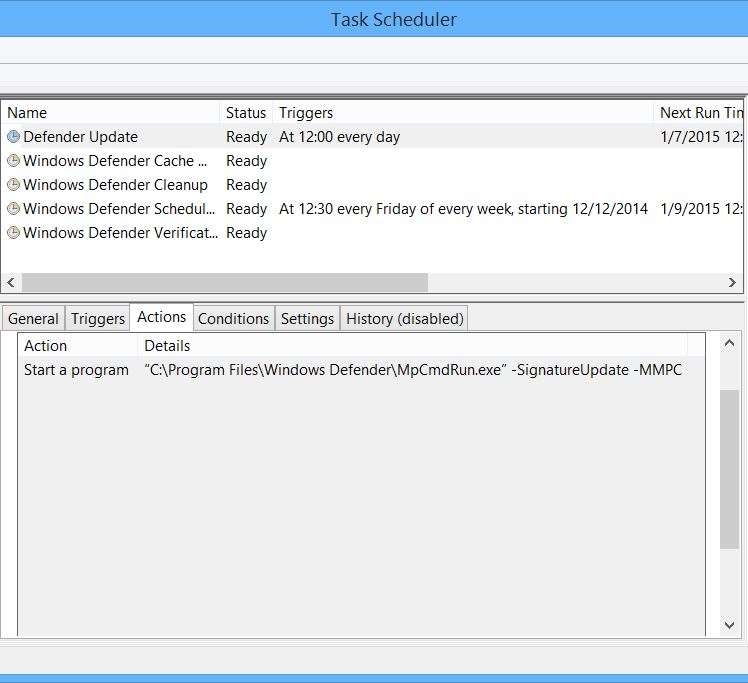Image resolution: width=748 pixels, height=683 pixels.
Task: Open the General tab
Action: pyautogui.click(x=33, y=319)
